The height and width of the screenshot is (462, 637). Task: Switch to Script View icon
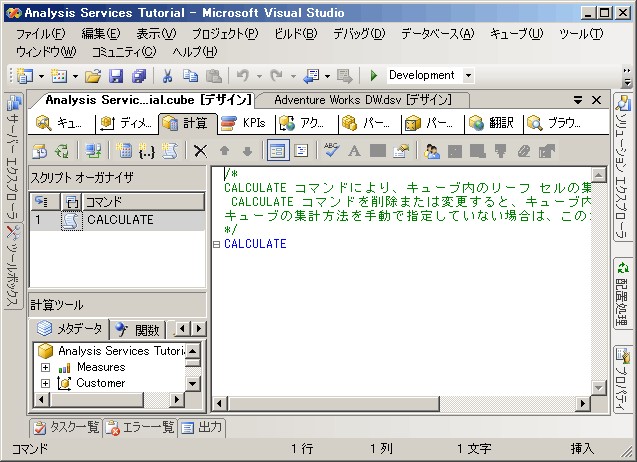point(301,151)
